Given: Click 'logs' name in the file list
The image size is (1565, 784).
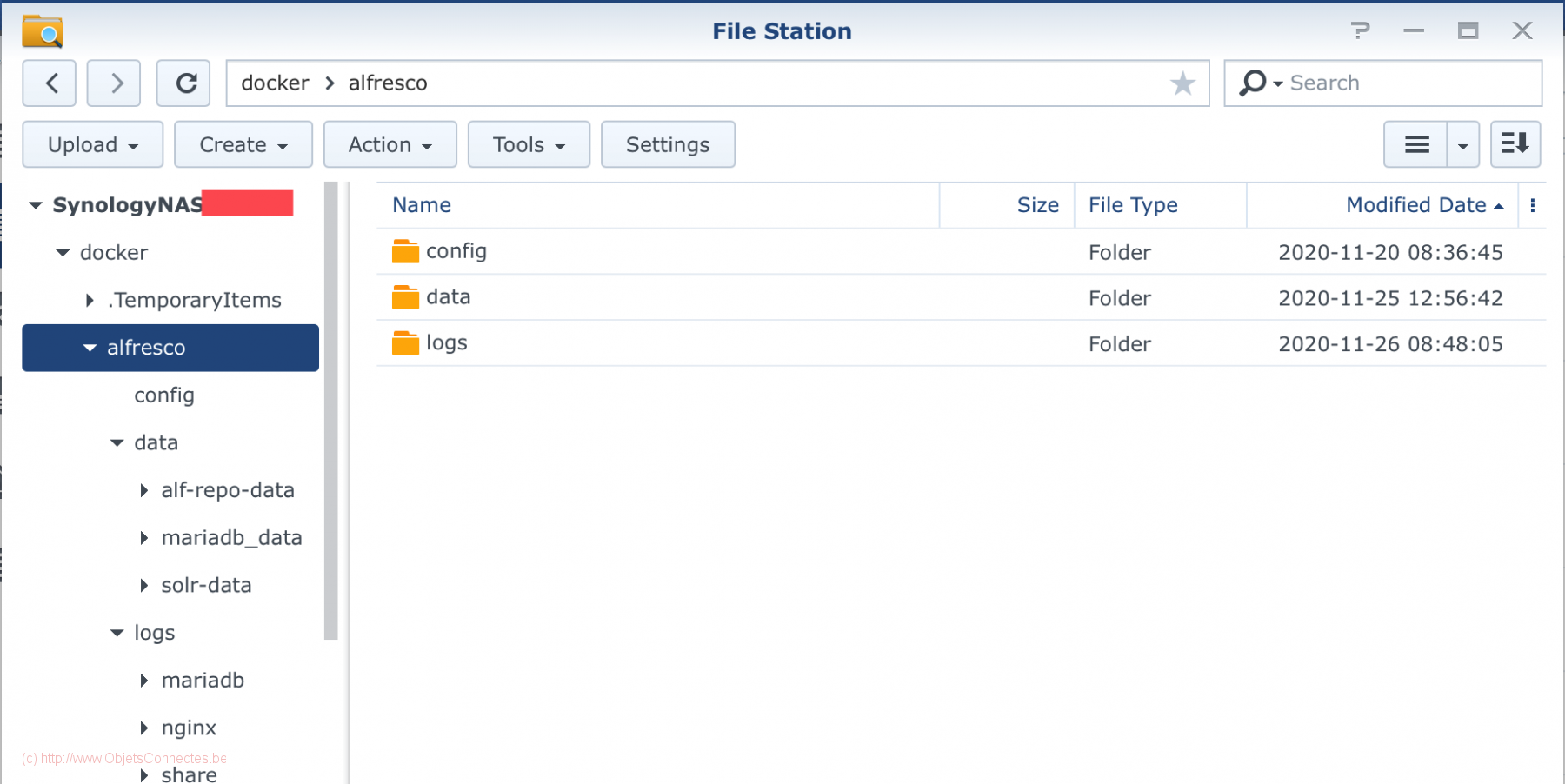Looking at the screenshot, I should (447, 343).
